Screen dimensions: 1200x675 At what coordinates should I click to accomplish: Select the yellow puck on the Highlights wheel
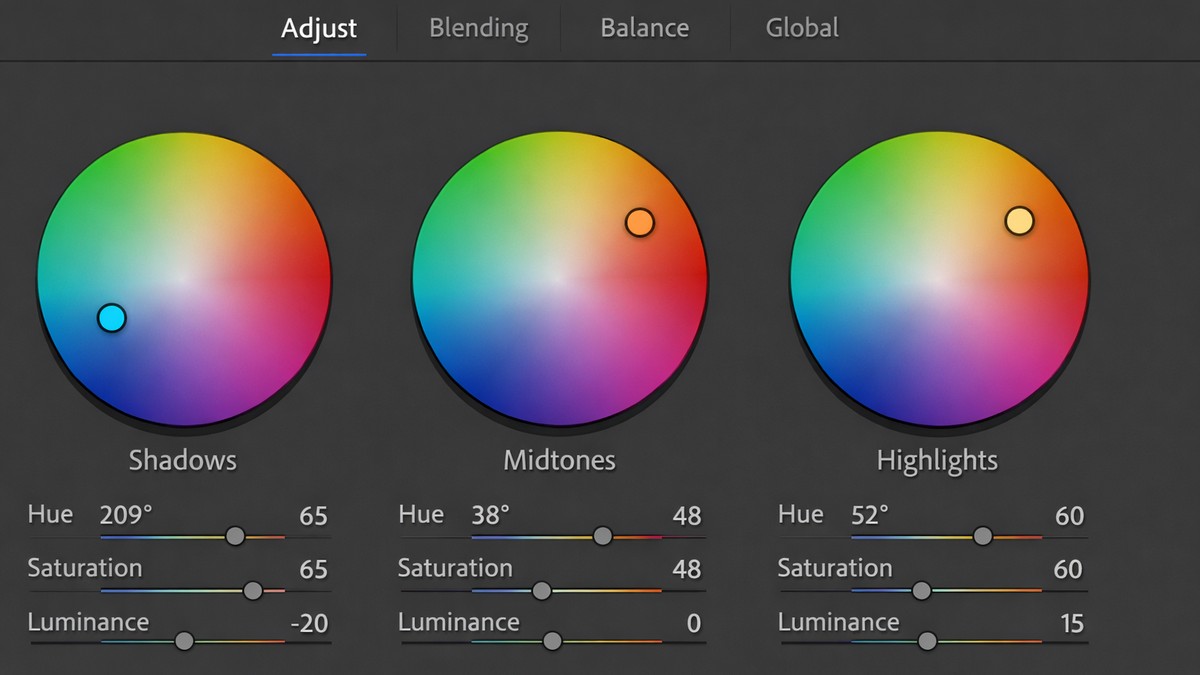pos(1020,221)
